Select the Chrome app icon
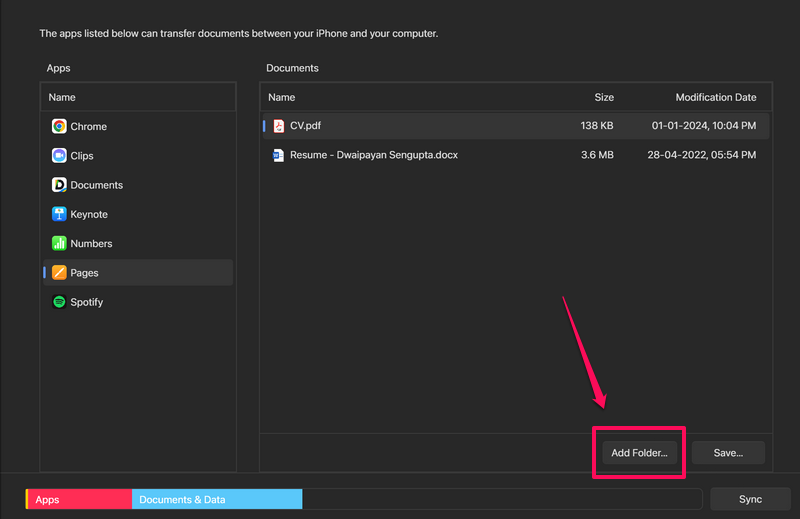Screen dimensions: 800x519 point(60,127)
